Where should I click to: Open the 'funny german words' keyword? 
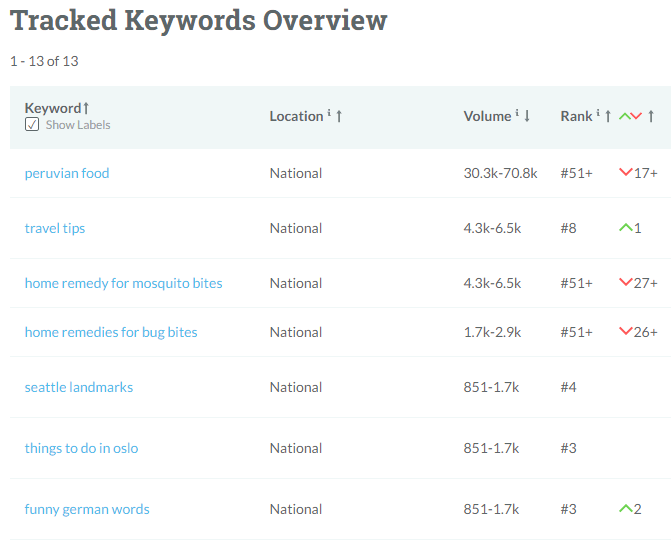(87, 509)
